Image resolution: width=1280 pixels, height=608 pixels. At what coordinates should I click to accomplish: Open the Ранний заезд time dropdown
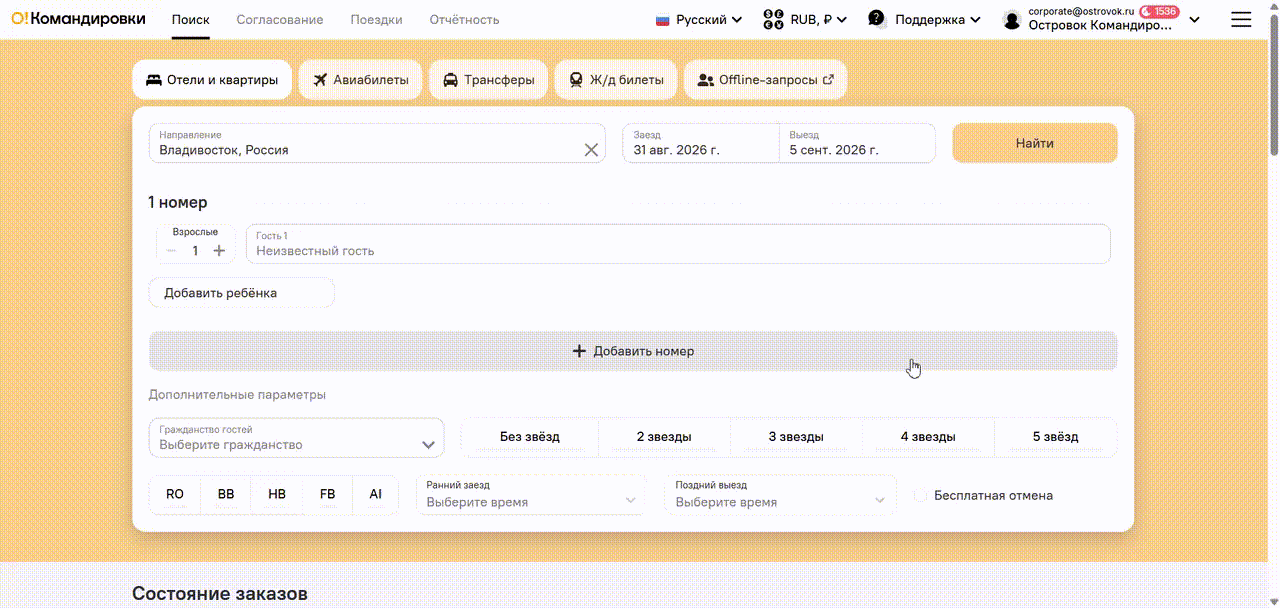tap(531, 495)
